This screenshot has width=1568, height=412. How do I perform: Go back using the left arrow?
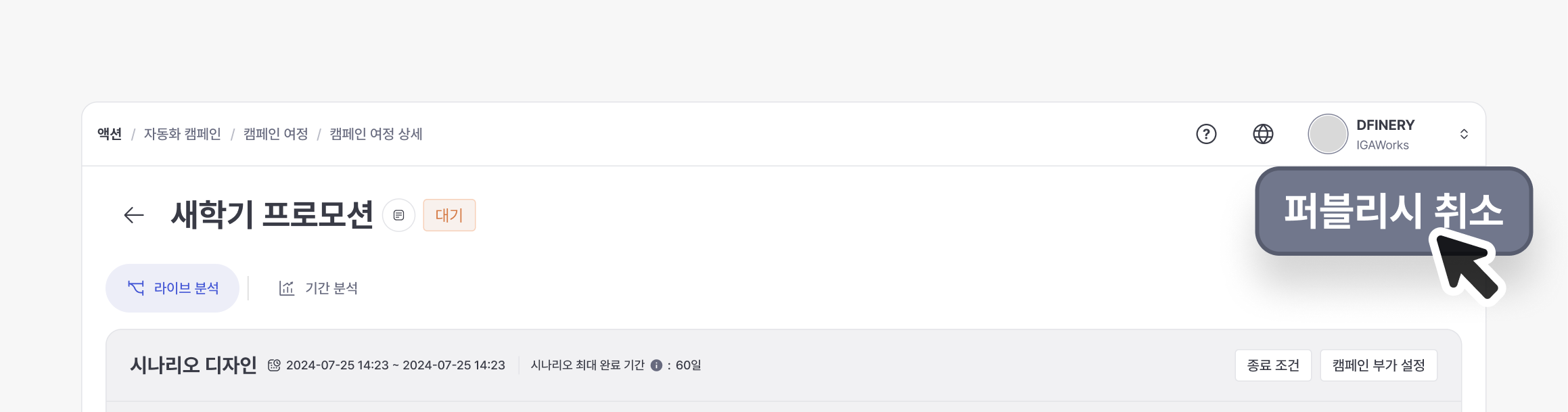click(x=134, y=215)
